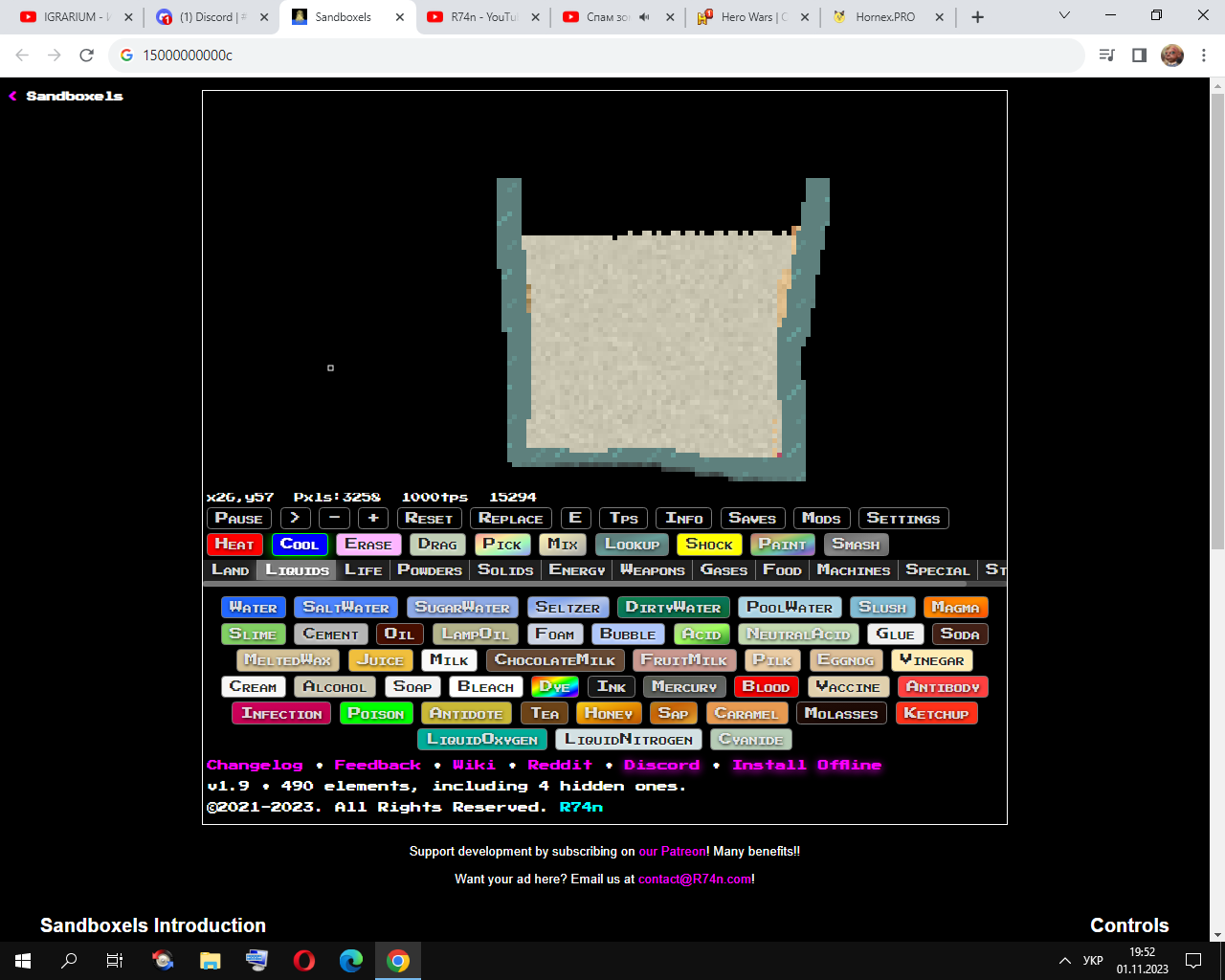Advance one frame with the > button
This screenshot has width=1225, height=980.
point(295,519)
